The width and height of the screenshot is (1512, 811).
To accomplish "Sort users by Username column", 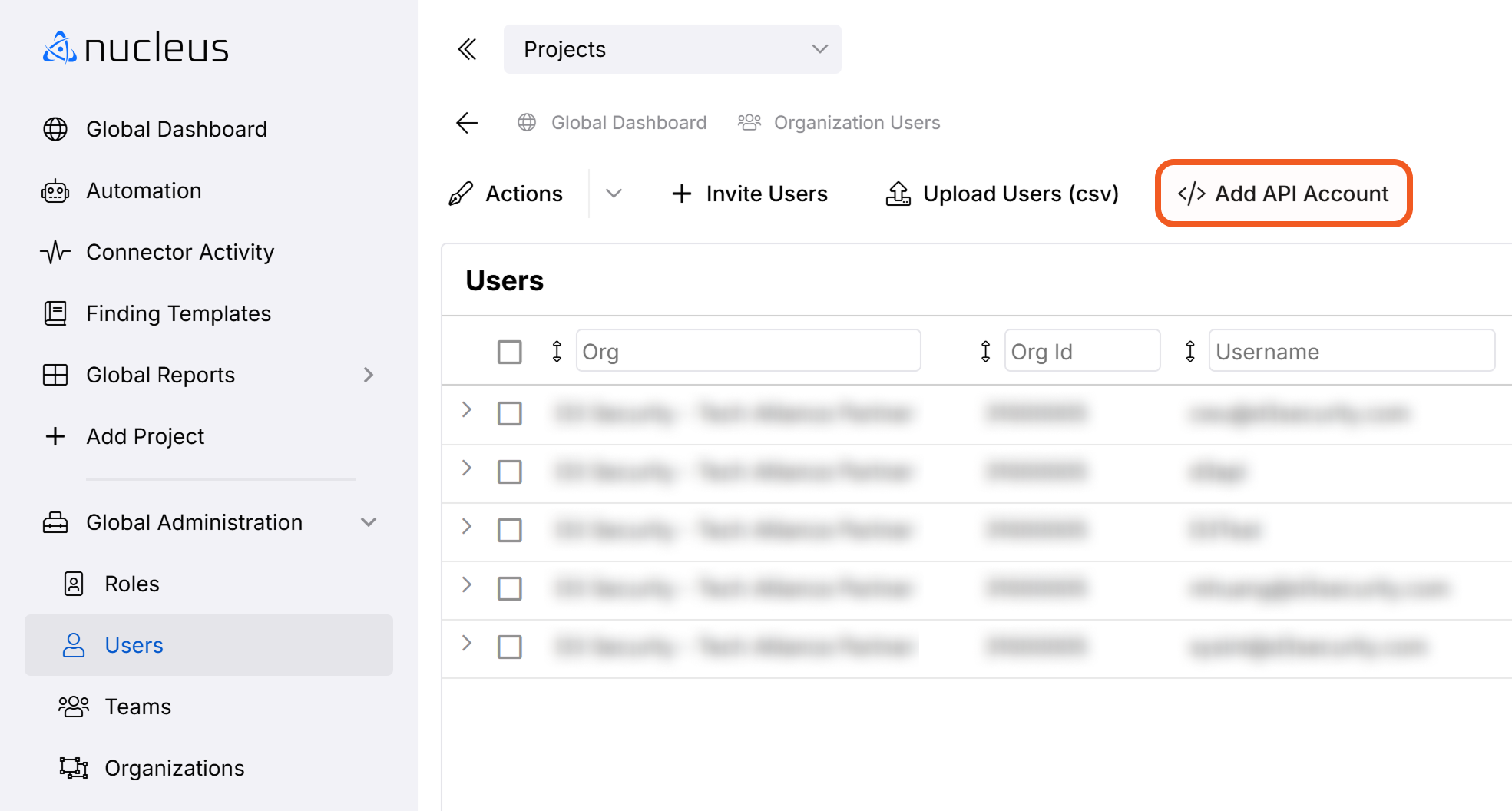I will click(x=1189, y=352).
